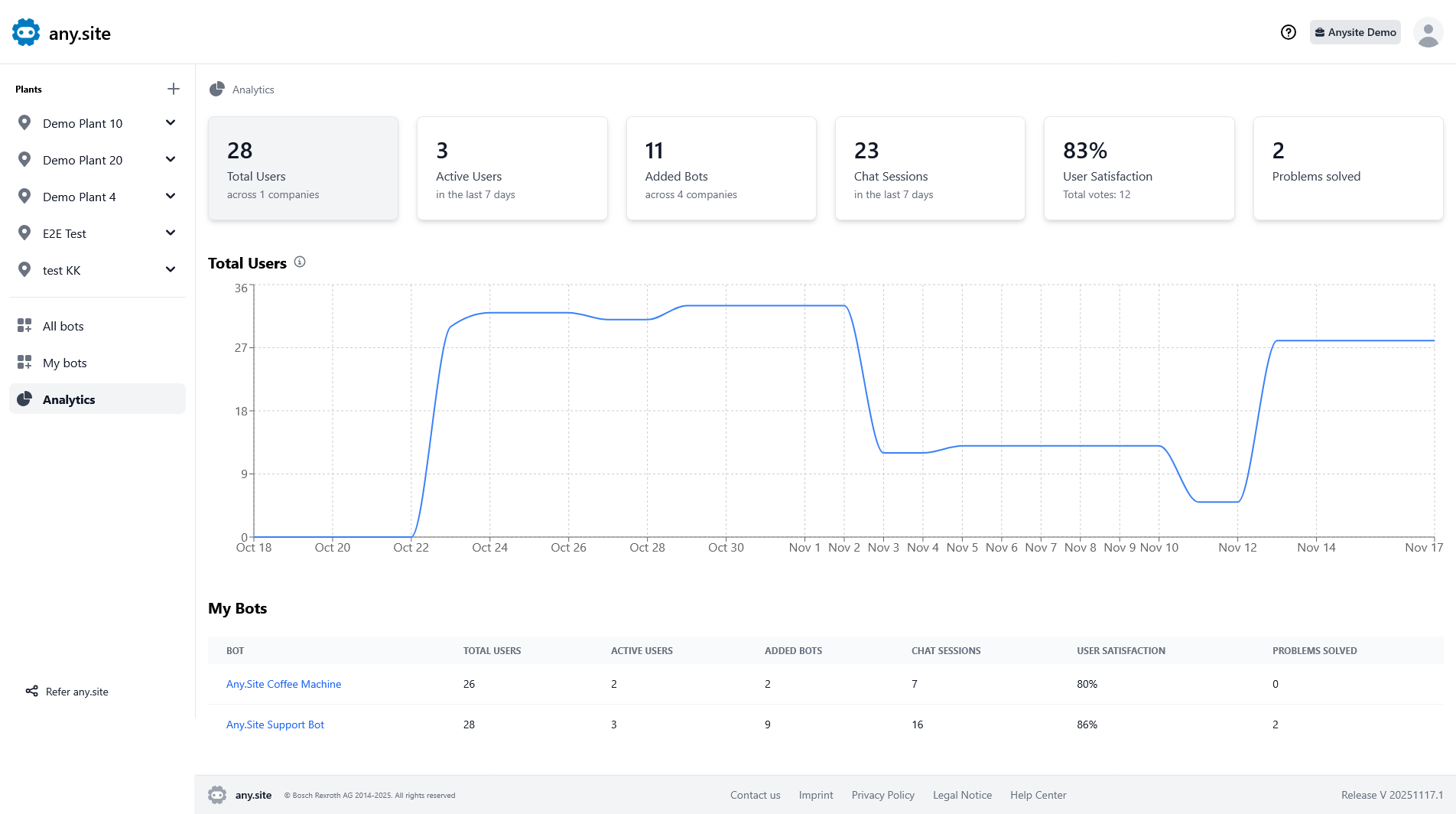Click the Analytics pie chart icon in sidebar
Viewport: 1456px width, 814px height.
click(x=24, y=399)
